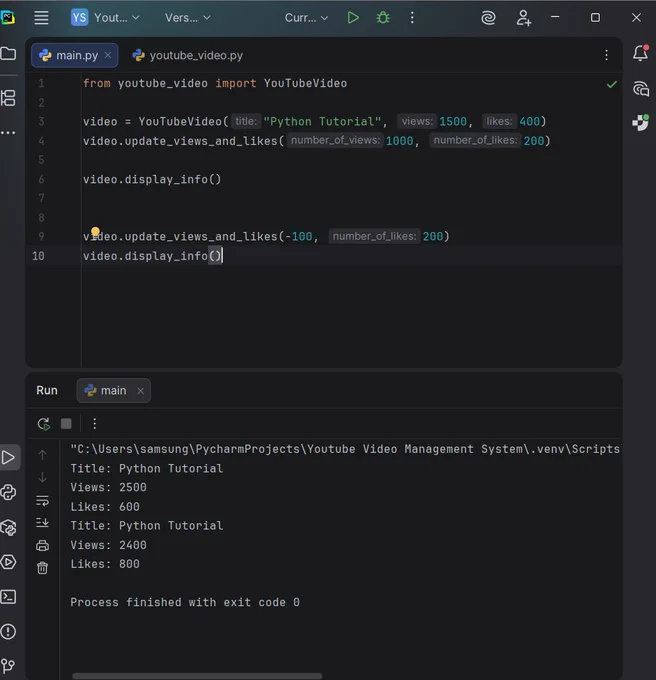This screenshot has width=656, height=680.
Task: Open the Git tool window
Action: coord(8,666)
